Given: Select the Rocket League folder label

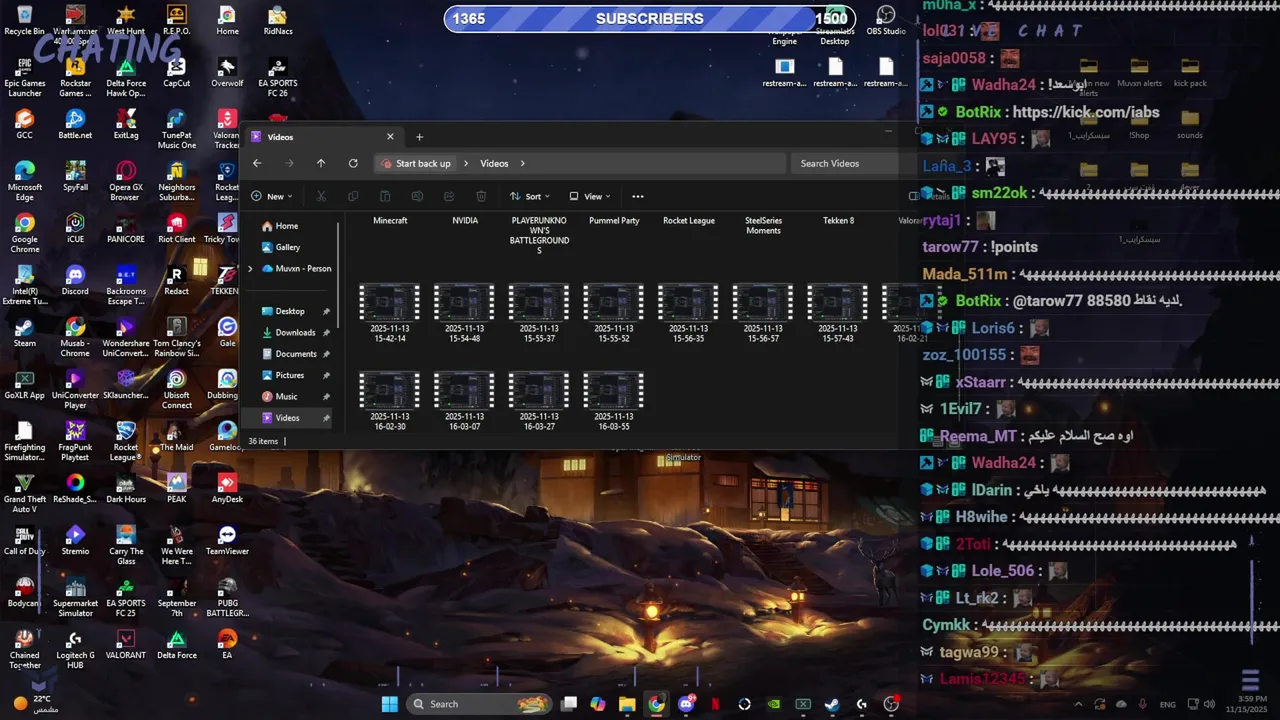Looking at the screenshot, I should pos(689,220).
